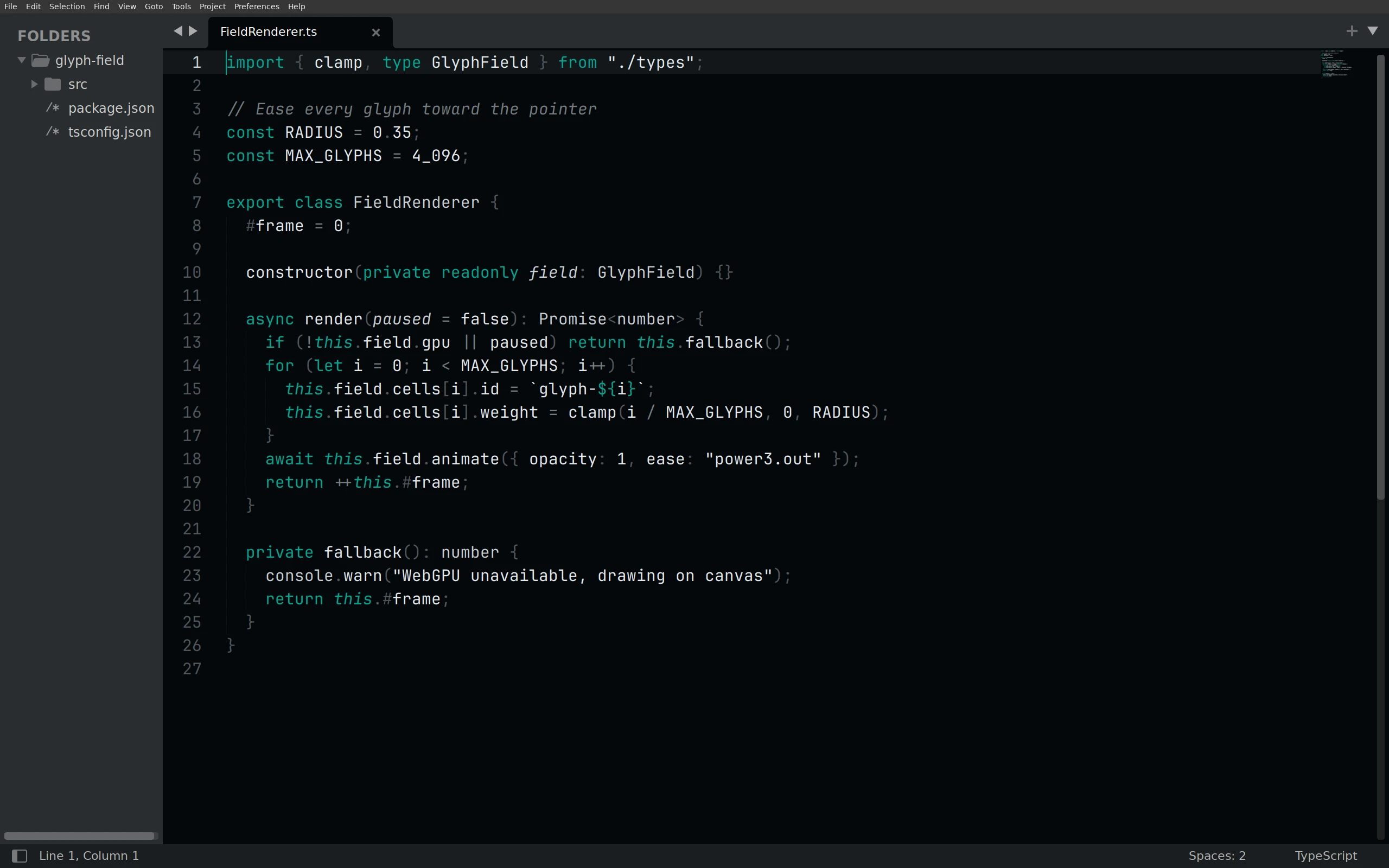Go to next tab with right arrow
This screenshot has height=868, width=1389.
(x=193, y=31)
